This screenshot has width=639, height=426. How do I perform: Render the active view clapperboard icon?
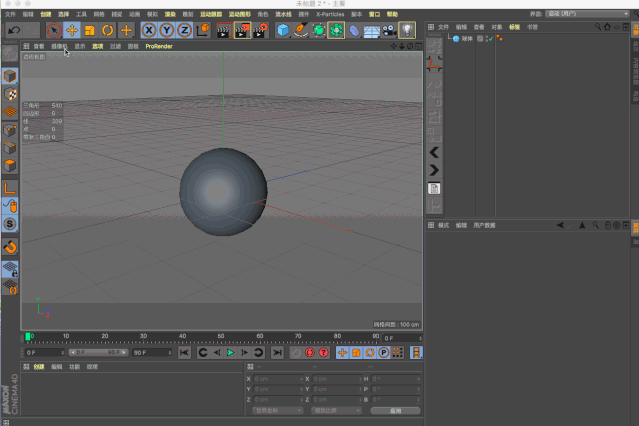(224, 31)
